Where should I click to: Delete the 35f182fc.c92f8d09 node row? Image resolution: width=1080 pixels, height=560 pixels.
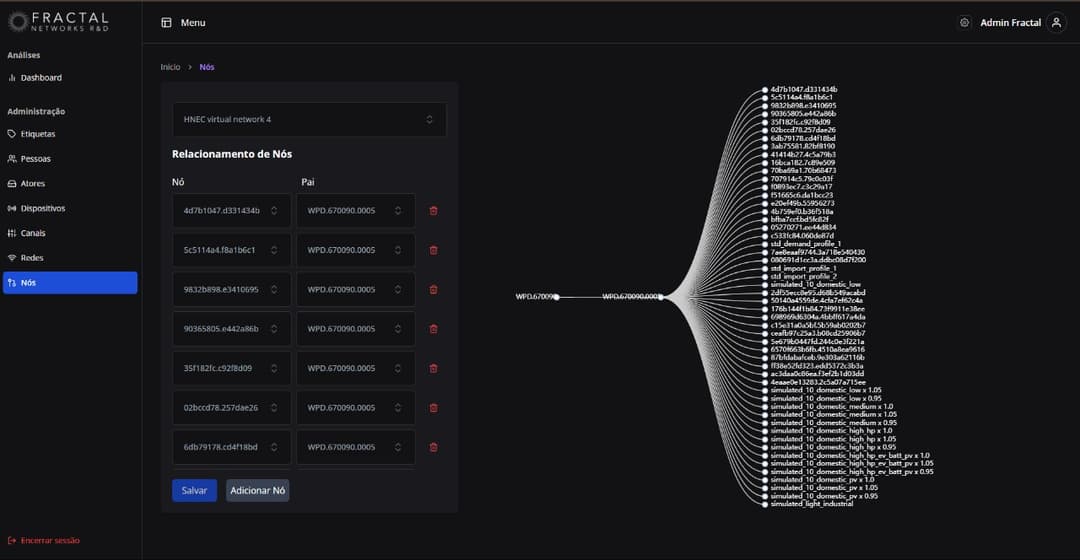click(x=433, y=368)
